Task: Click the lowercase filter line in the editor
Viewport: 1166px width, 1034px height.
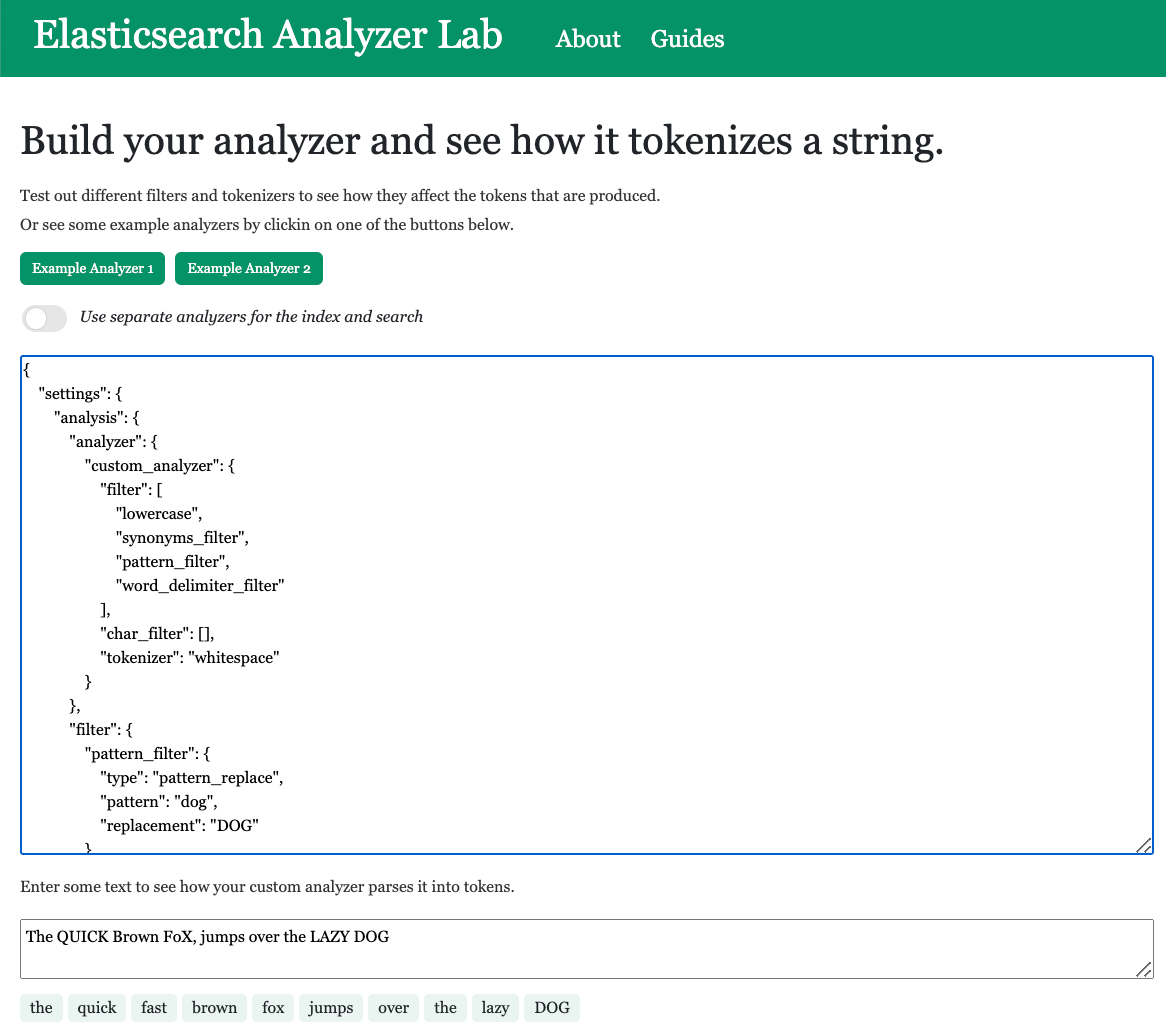Action: [x=157, y=513]
